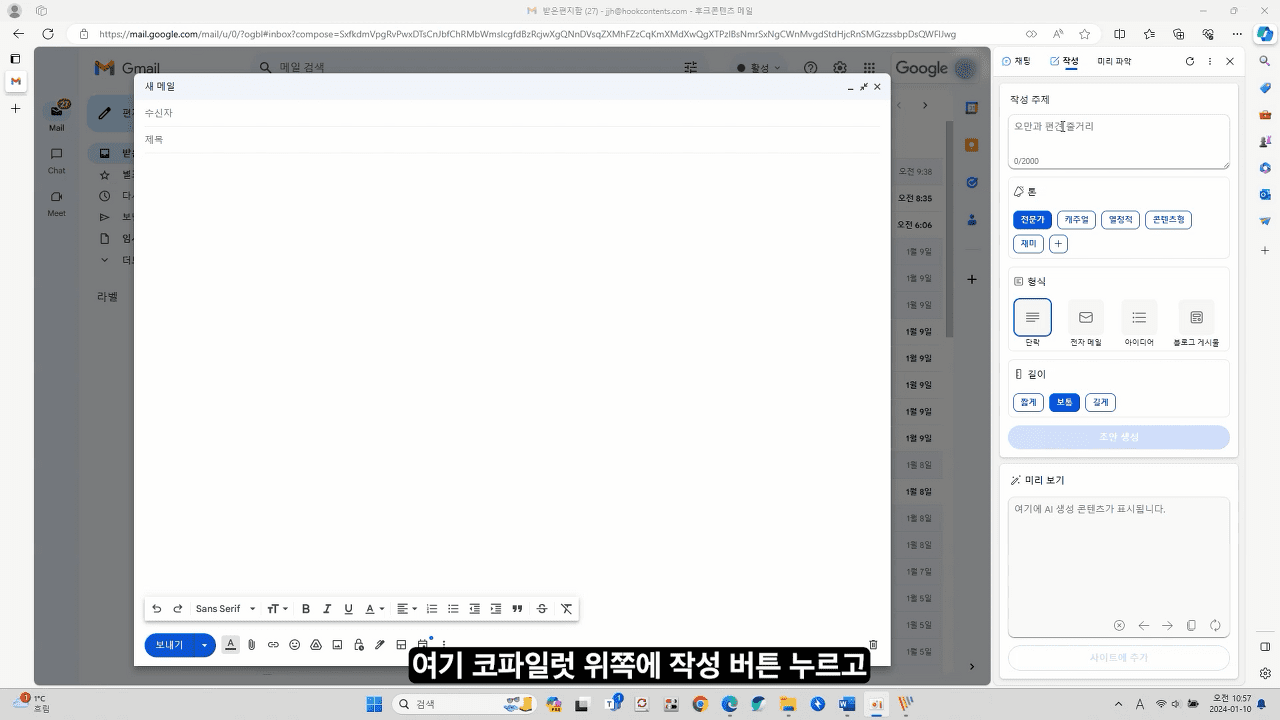The width and height of the screenshot is (1280, 720).
Task: Open the Meet section in Gmail sidebar
Action: click(56, 203)
